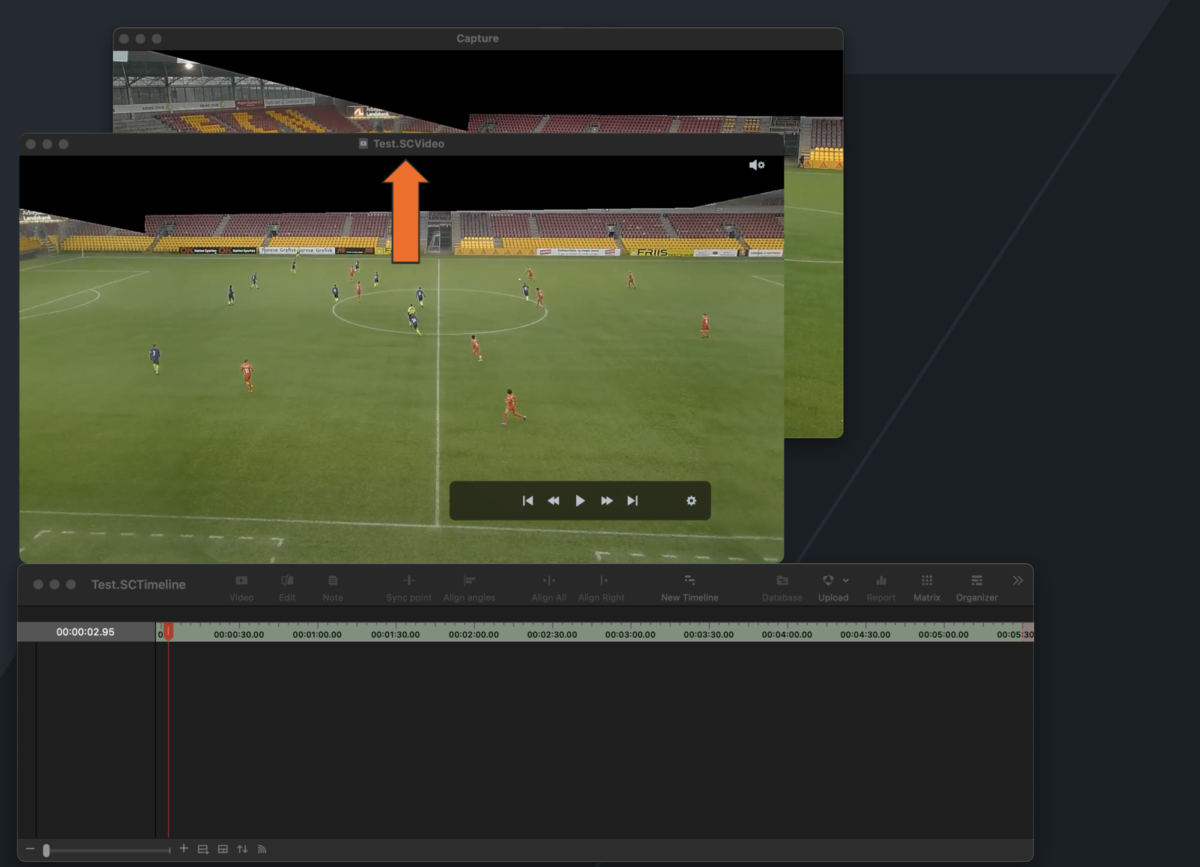Switch focus to the Capture window
Screen dimensions: 1200x867
tap(477, 38)
